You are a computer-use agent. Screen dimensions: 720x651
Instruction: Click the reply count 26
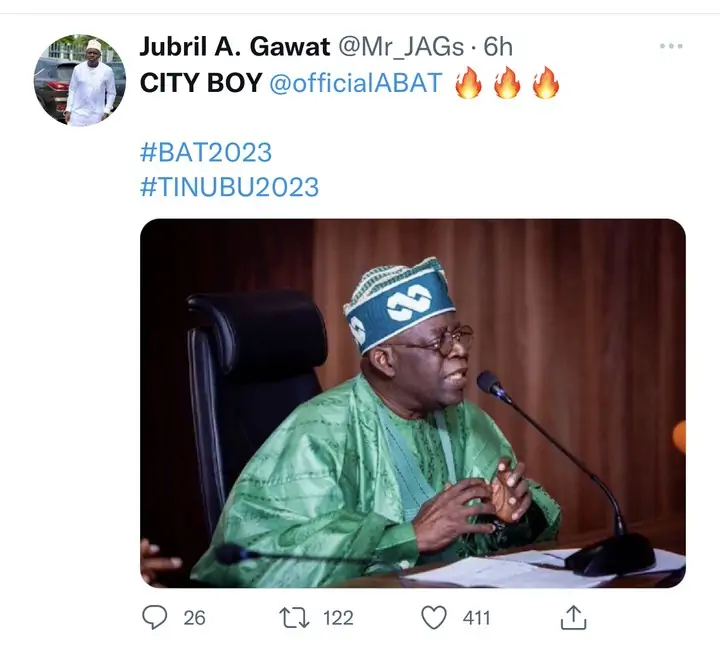click(x=194, y=618)
